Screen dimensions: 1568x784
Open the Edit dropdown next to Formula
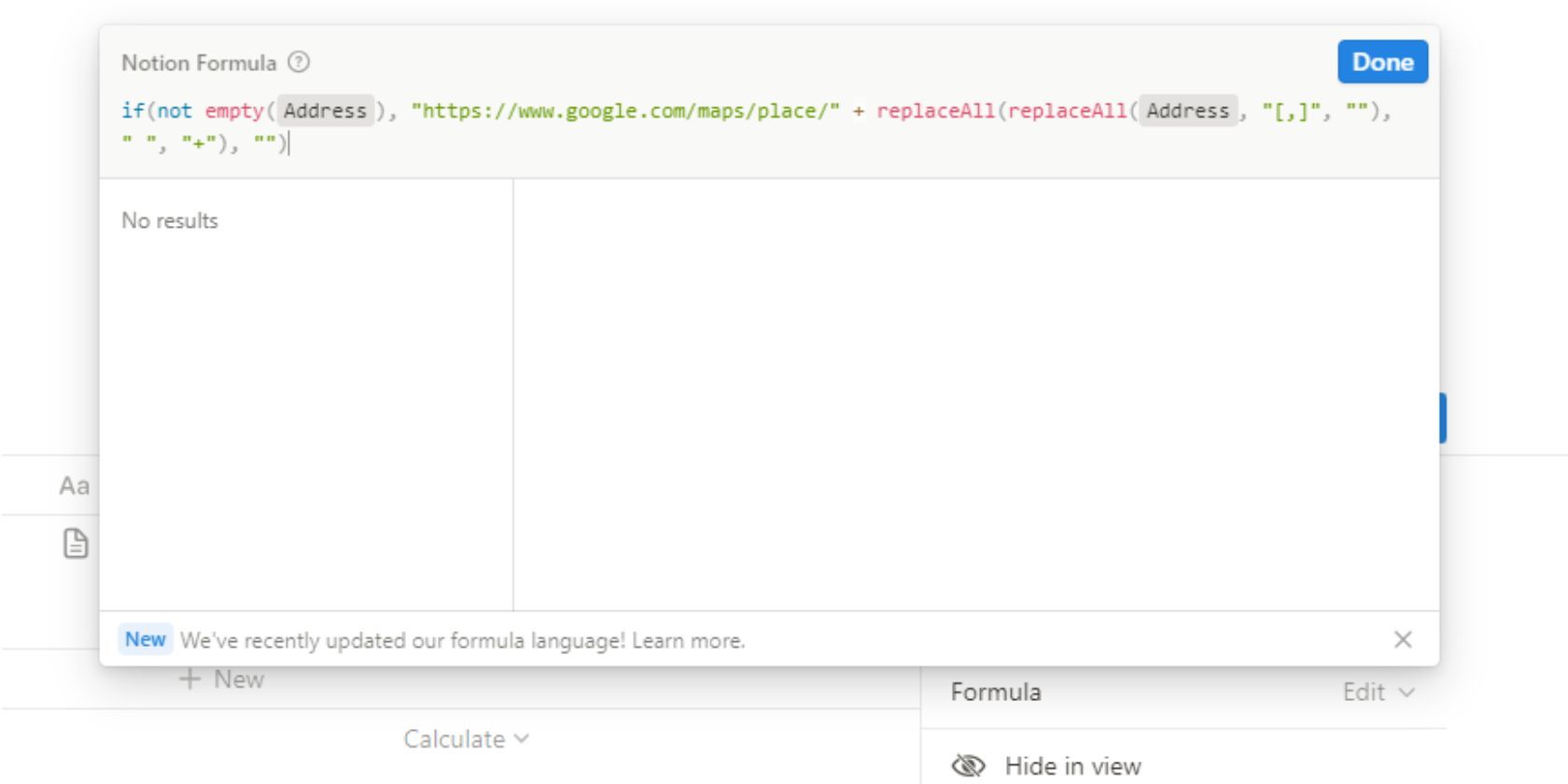pos(1378,693)
